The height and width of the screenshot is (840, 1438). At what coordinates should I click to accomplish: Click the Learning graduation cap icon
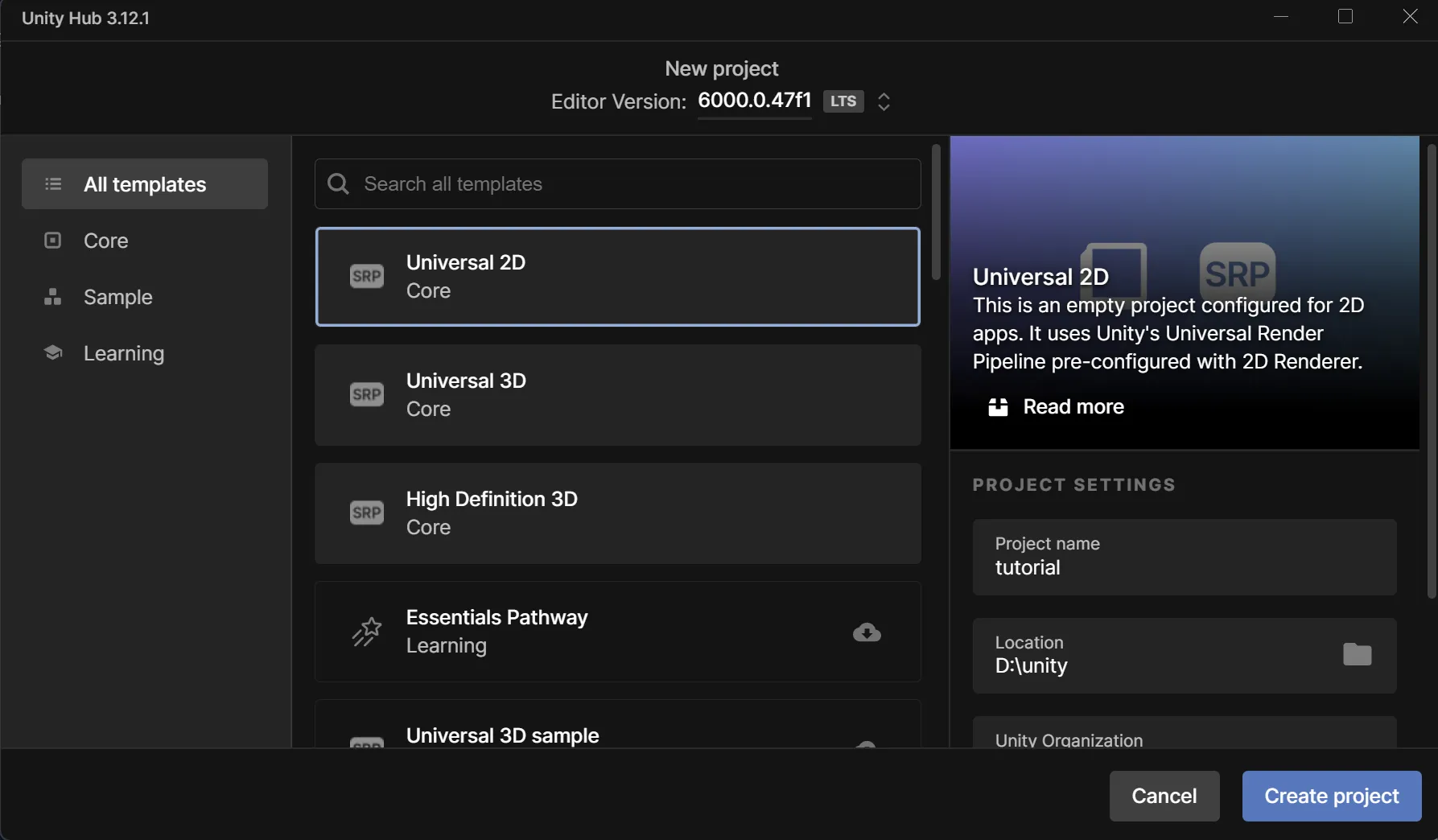(52, 352)
